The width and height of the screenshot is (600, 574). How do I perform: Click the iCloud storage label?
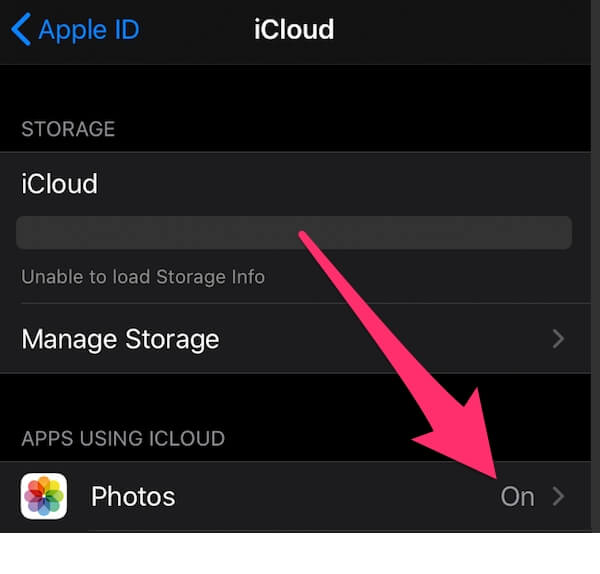coord(59,184)
